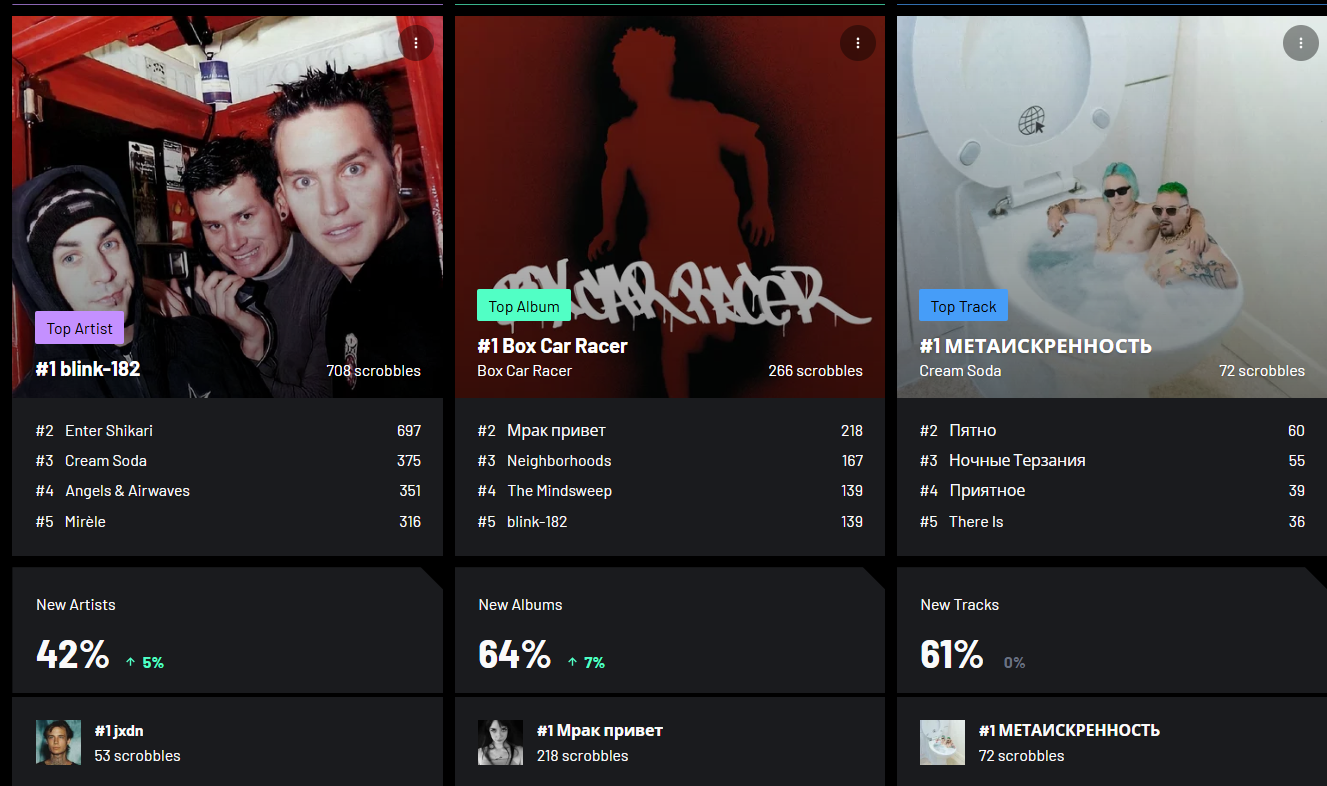Select the Top Album green badge
1327x786 pixels.
pos(524,306)
